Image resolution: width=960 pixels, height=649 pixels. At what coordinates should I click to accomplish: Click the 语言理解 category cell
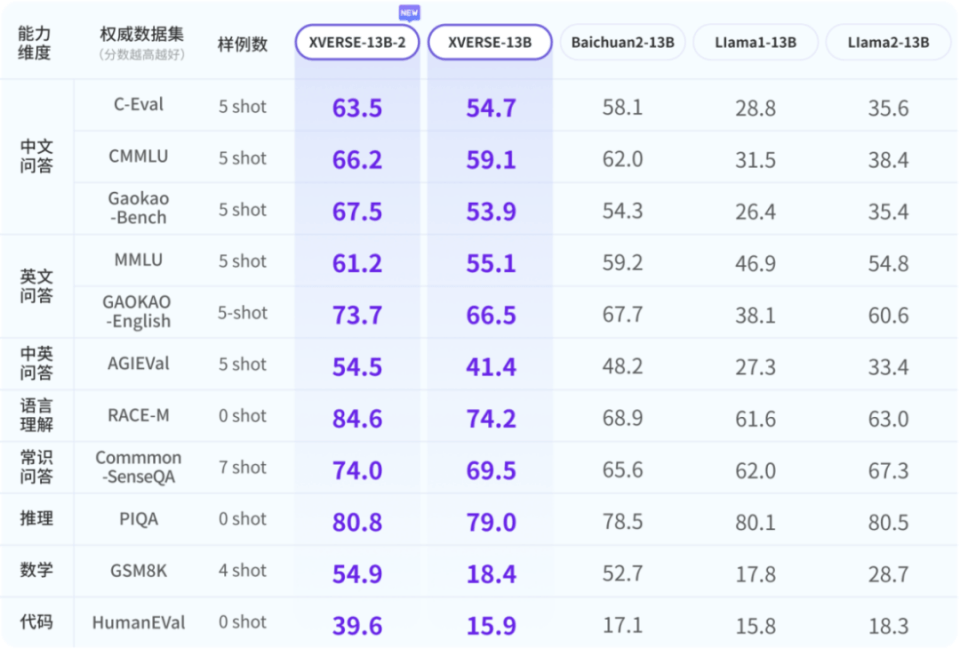37,416
